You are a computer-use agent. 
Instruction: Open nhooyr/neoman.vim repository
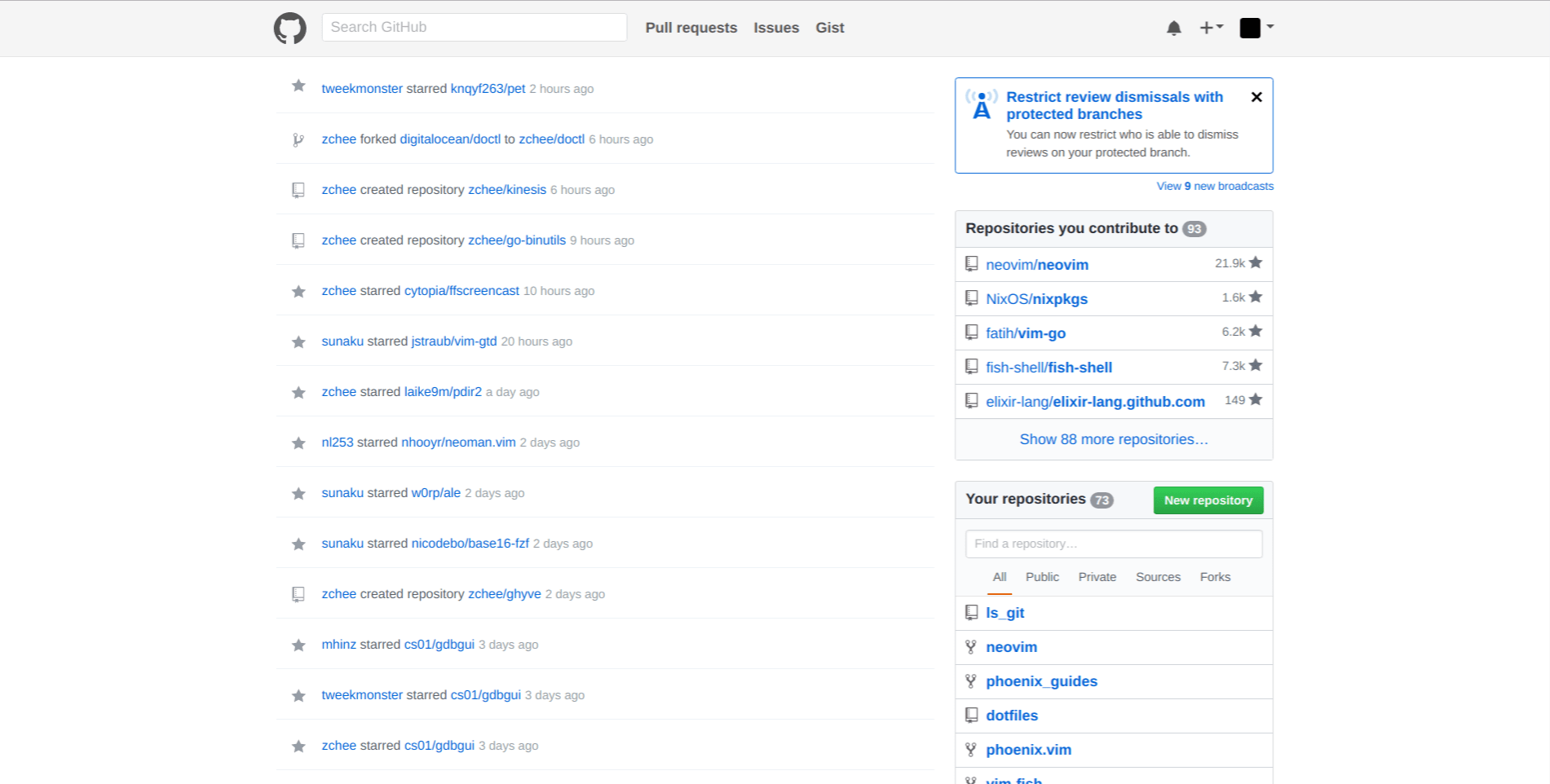tap(458, 443)
